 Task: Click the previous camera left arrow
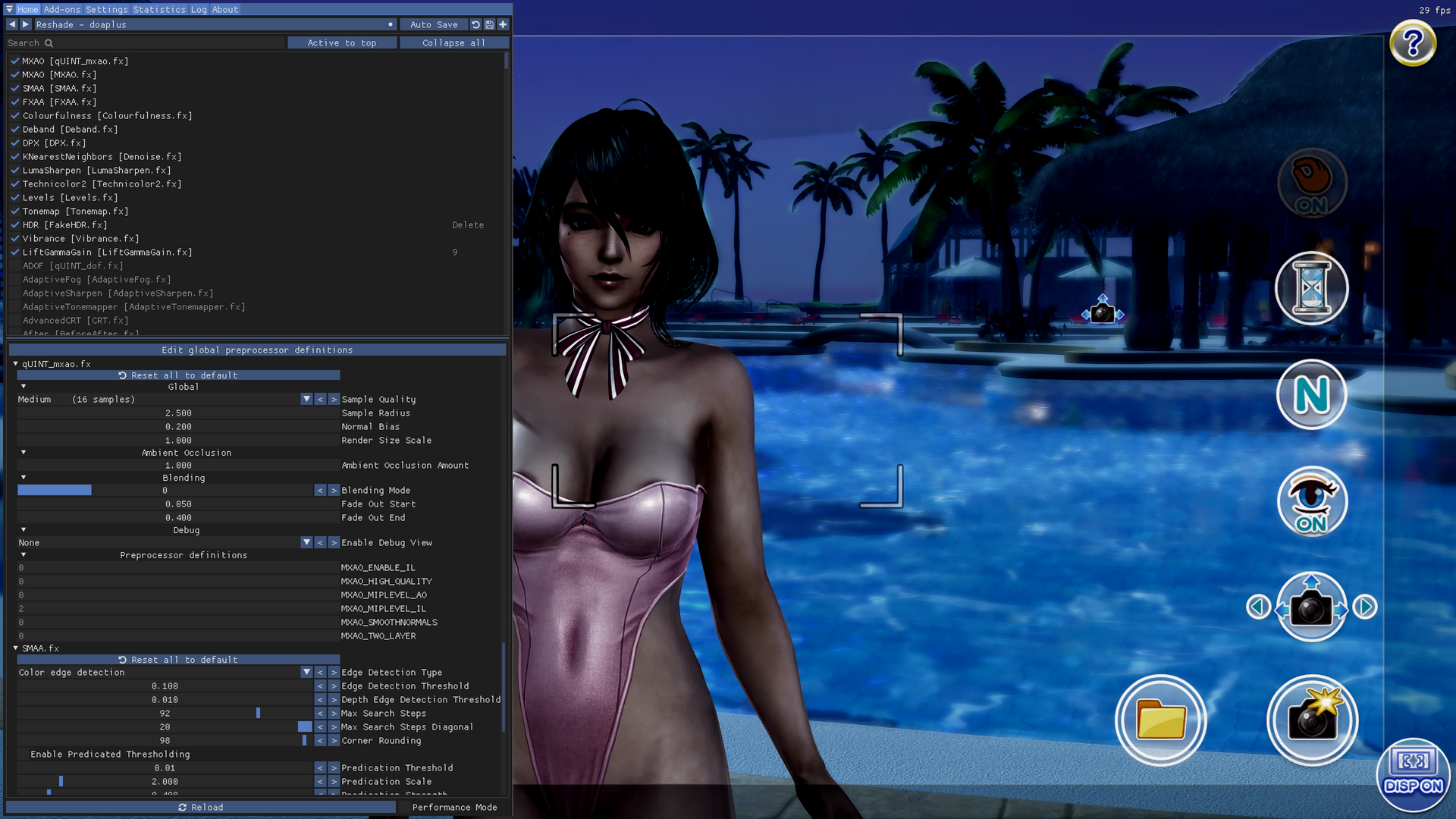(1259, 607)
